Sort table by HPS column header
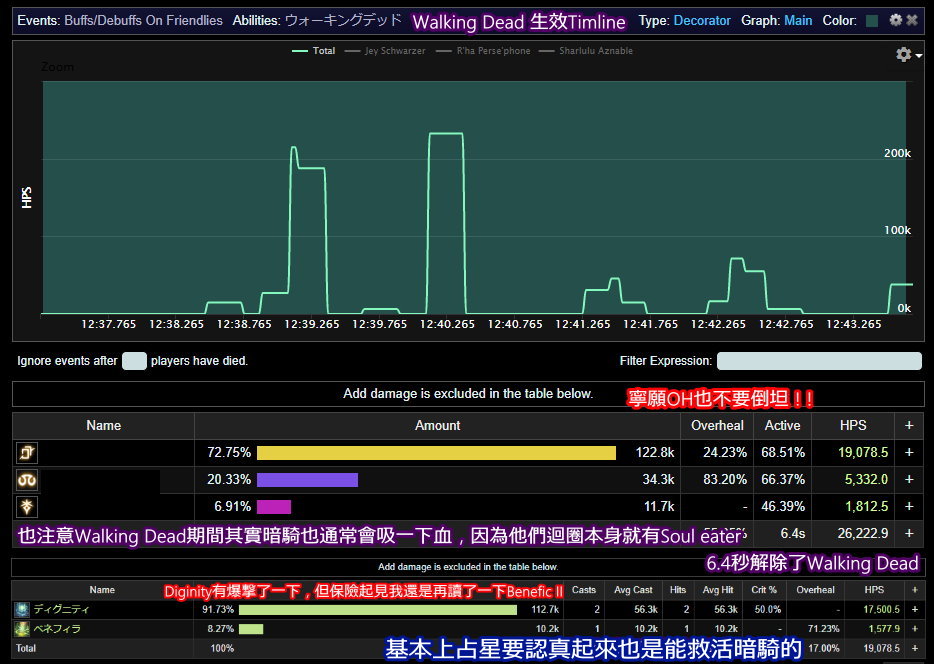Image resolution: width=934 pixels, height=664 pixels. [x=853, y=426]
